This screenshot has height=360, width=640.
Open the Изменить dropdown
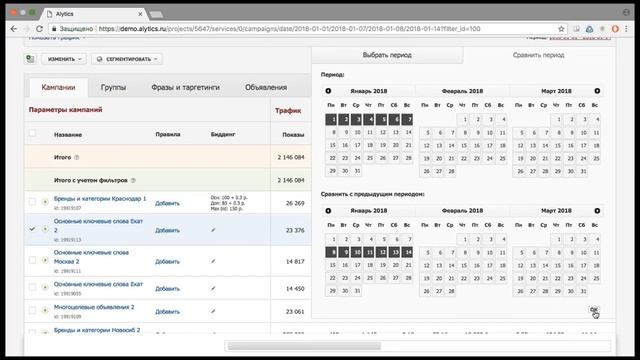(x=64, y=59)
